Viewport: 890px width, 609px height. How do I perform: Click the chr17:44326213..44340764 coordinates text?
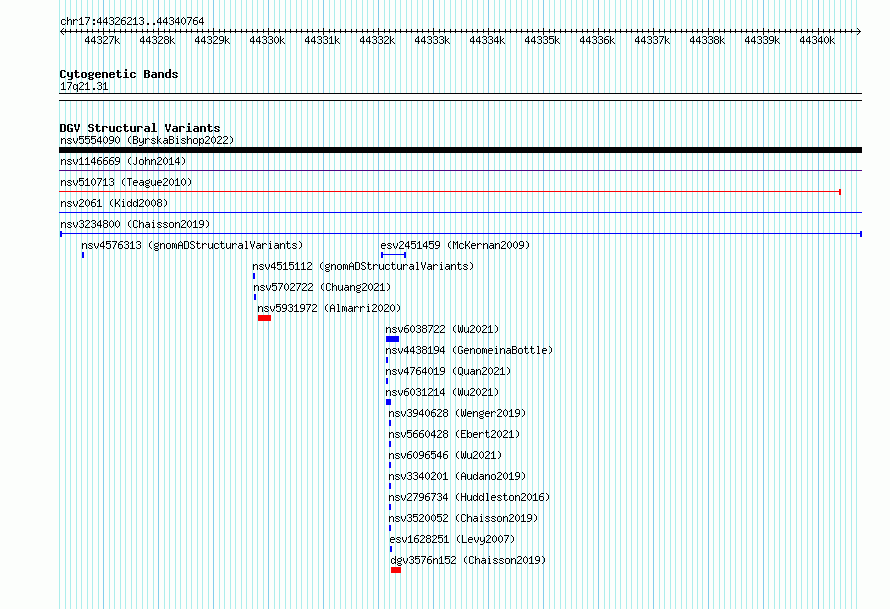click(132, 21)
